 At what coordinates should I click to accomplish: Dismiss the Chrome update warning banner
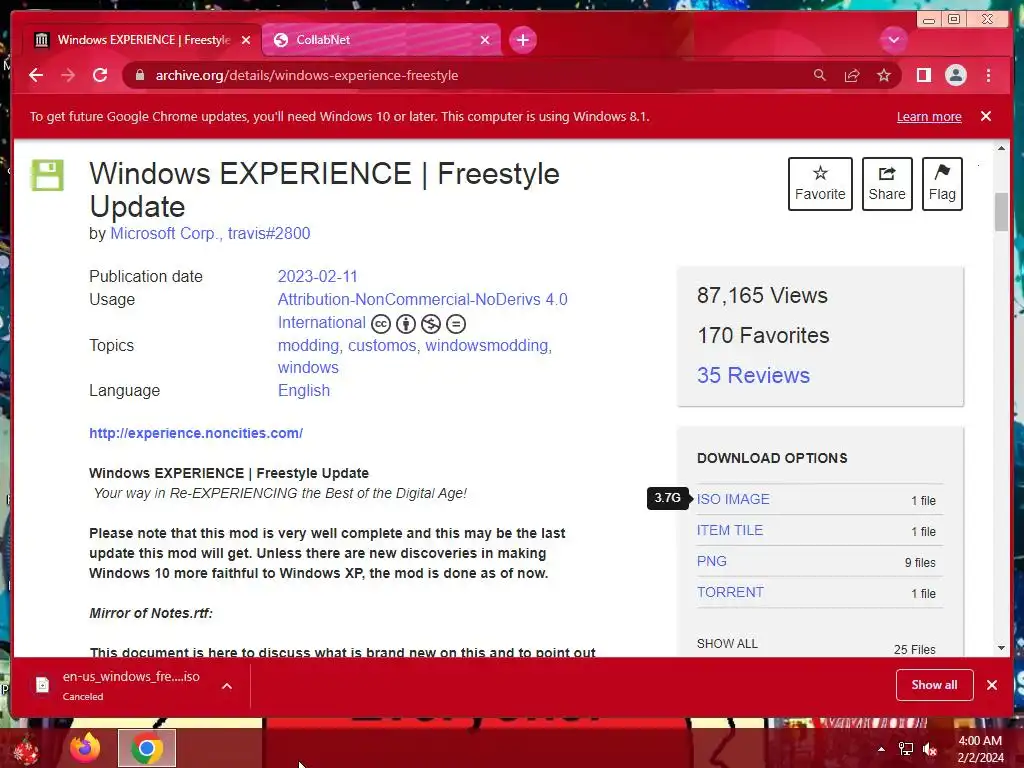point(985,116)
